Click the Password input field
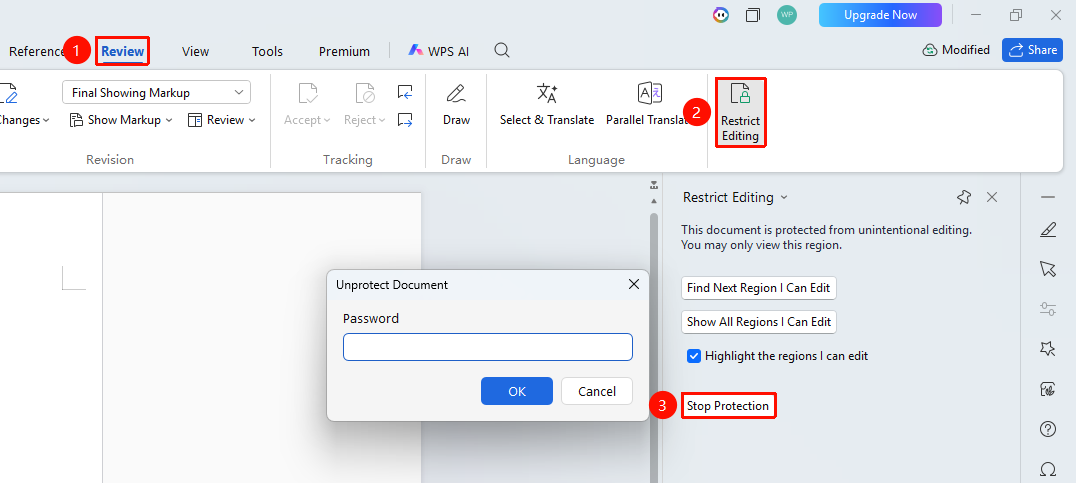Screen dimensions: 1076x483 (488, 347)
